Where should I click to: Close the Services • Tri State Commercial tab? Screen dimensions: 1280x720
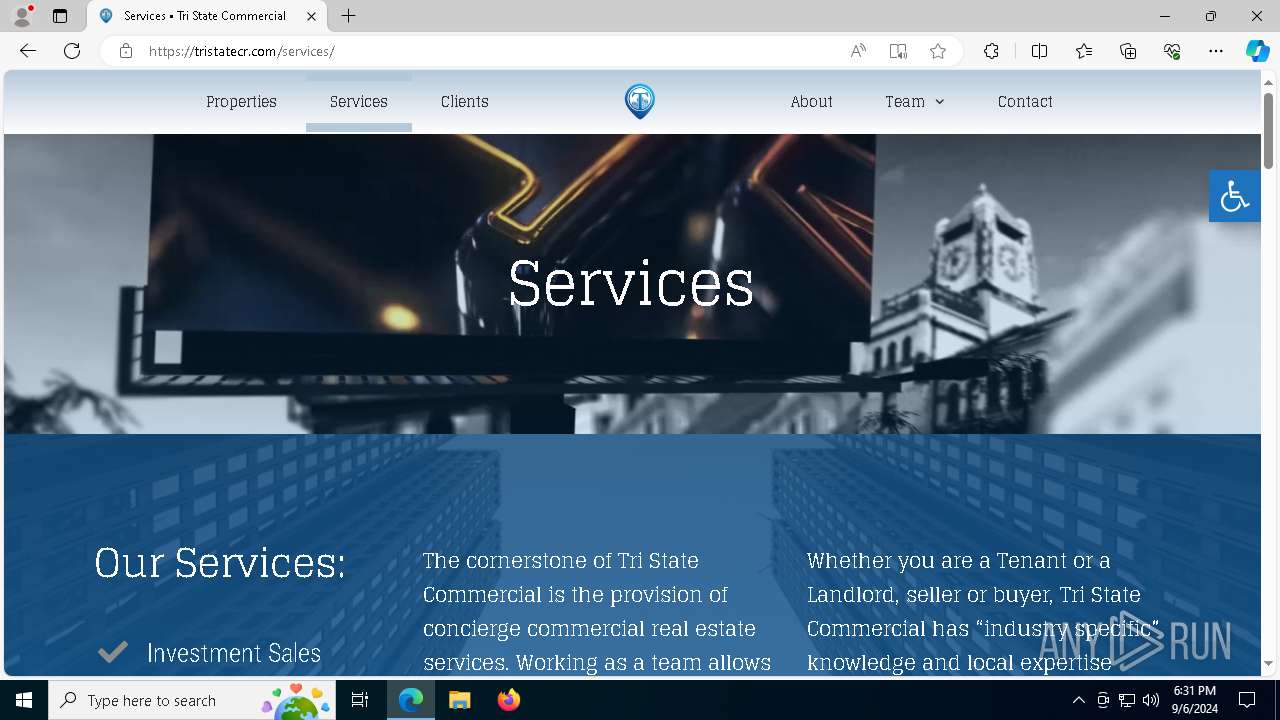point(311,16)
